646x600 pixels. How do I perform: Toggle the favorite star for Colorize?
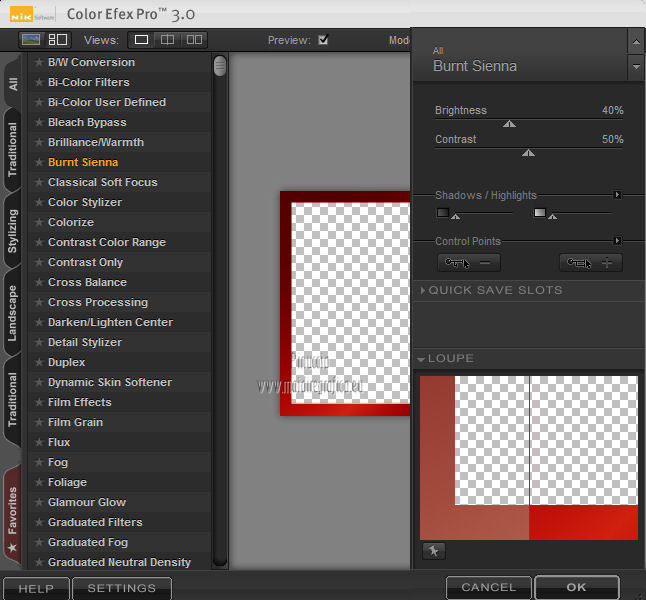click(39, 223)
